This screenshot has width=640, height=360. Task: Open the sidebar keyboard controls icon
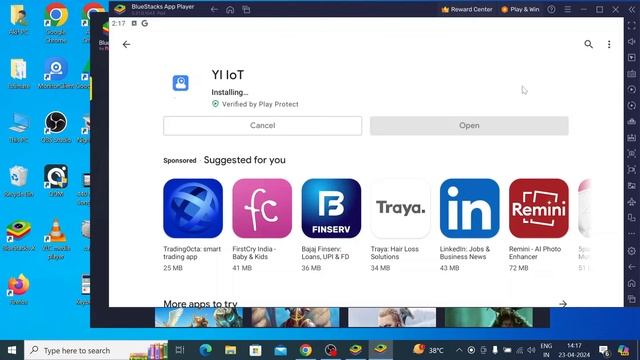(631, 73)
